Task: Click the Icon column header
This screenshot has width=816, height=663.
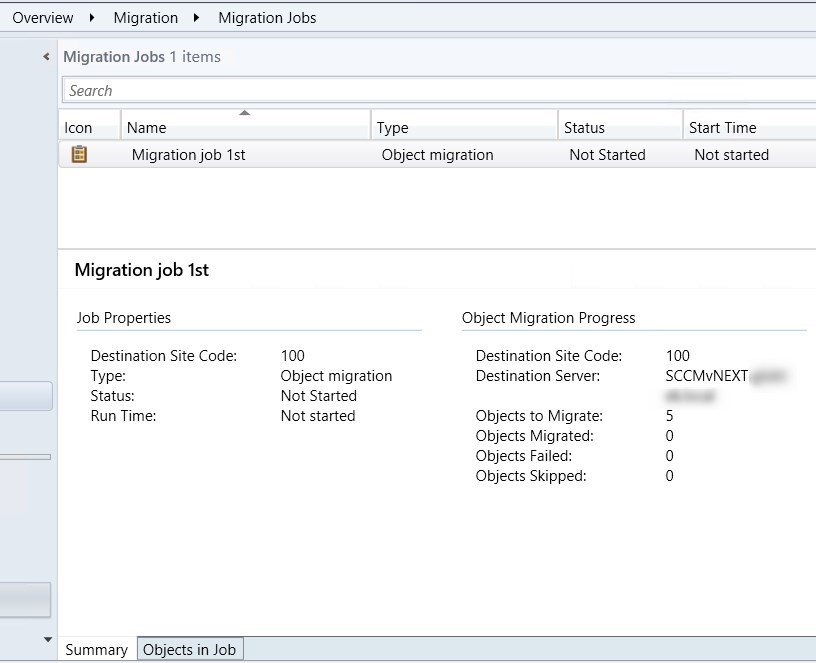Action: point(80,127)
